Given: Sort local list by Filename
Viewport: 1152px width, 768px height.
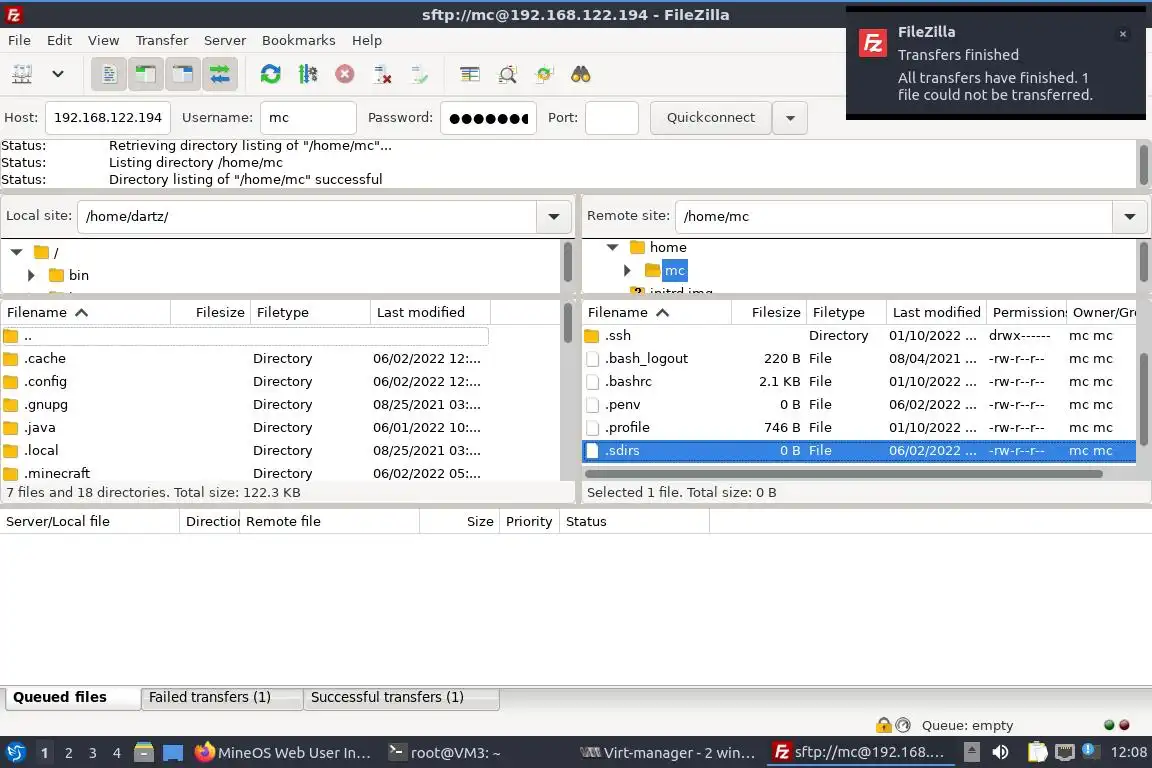Looking at the screenshot, I should pos(85,312).
